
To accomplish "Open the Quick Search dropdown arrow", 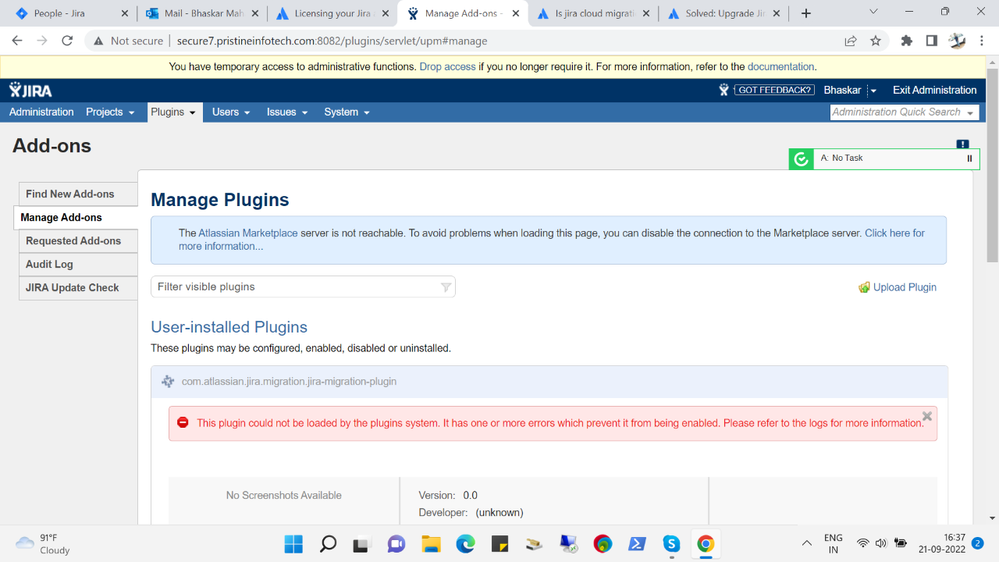I will pyautogui.click(x=970, y=113).
